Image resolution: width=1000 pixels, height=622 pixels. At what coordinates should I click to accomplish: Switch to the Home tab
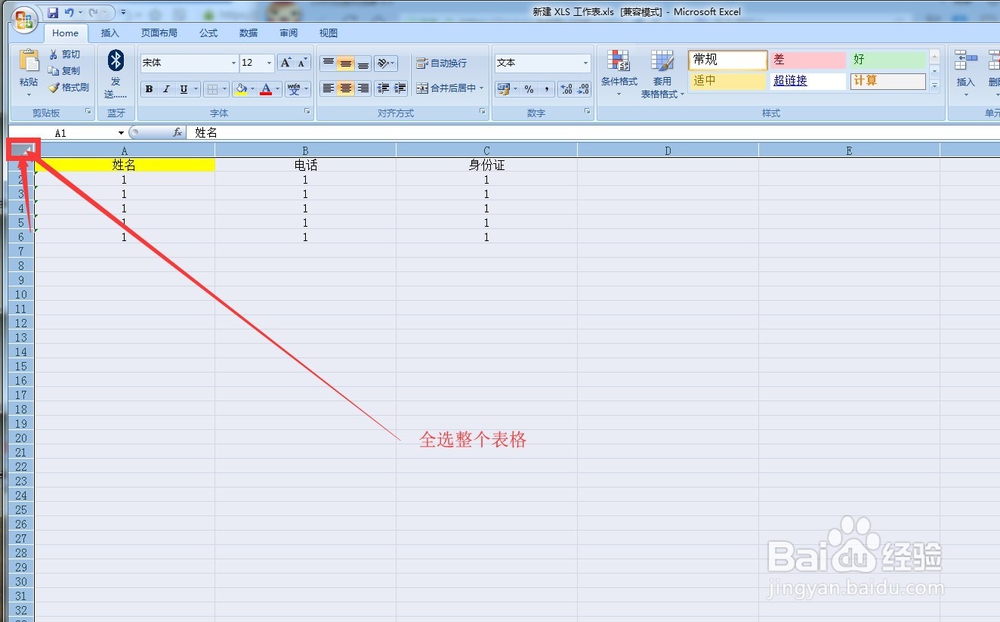66,33
